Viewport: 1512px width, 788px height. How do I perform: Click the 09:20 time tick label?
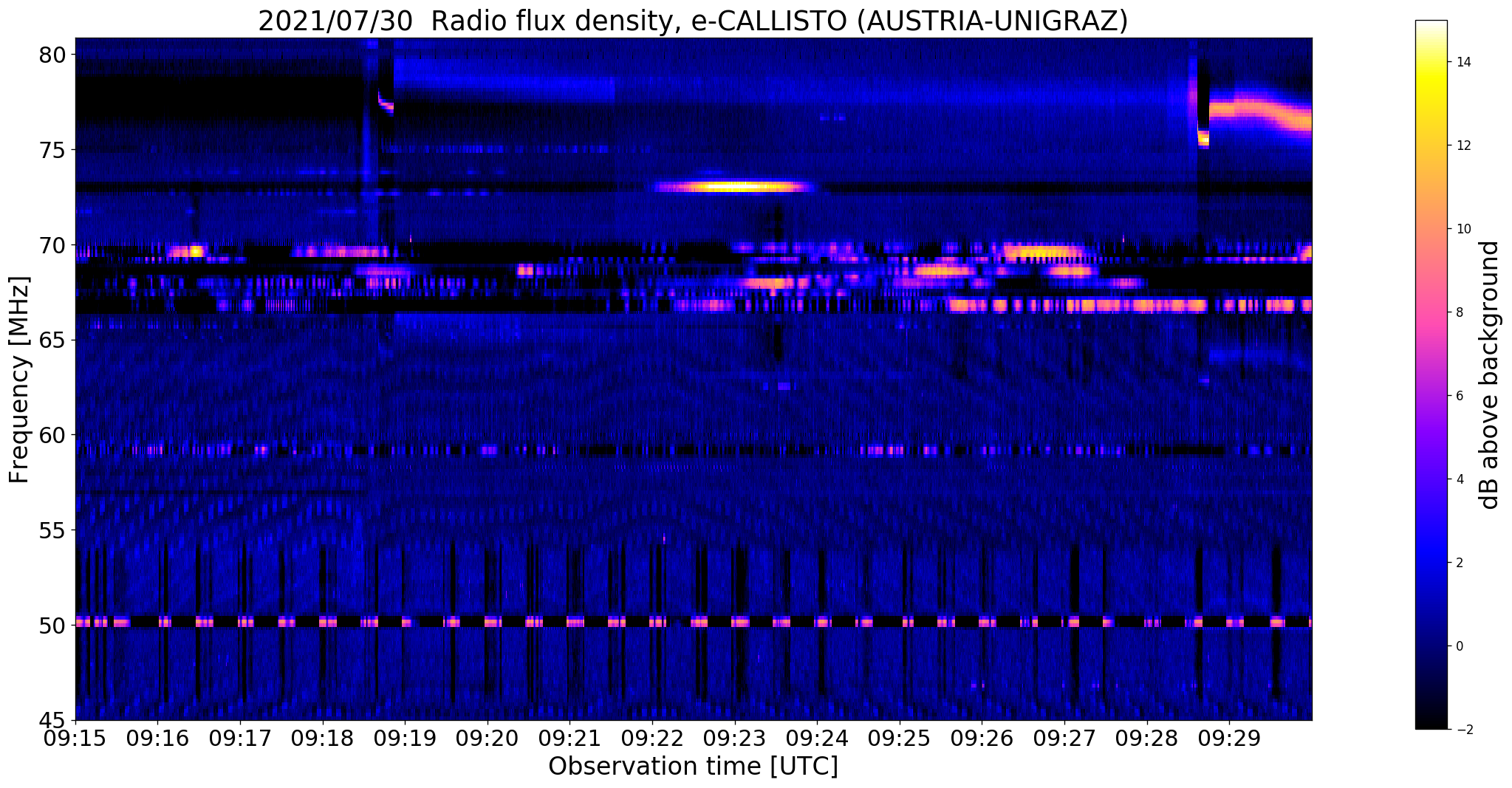[488, 739]
